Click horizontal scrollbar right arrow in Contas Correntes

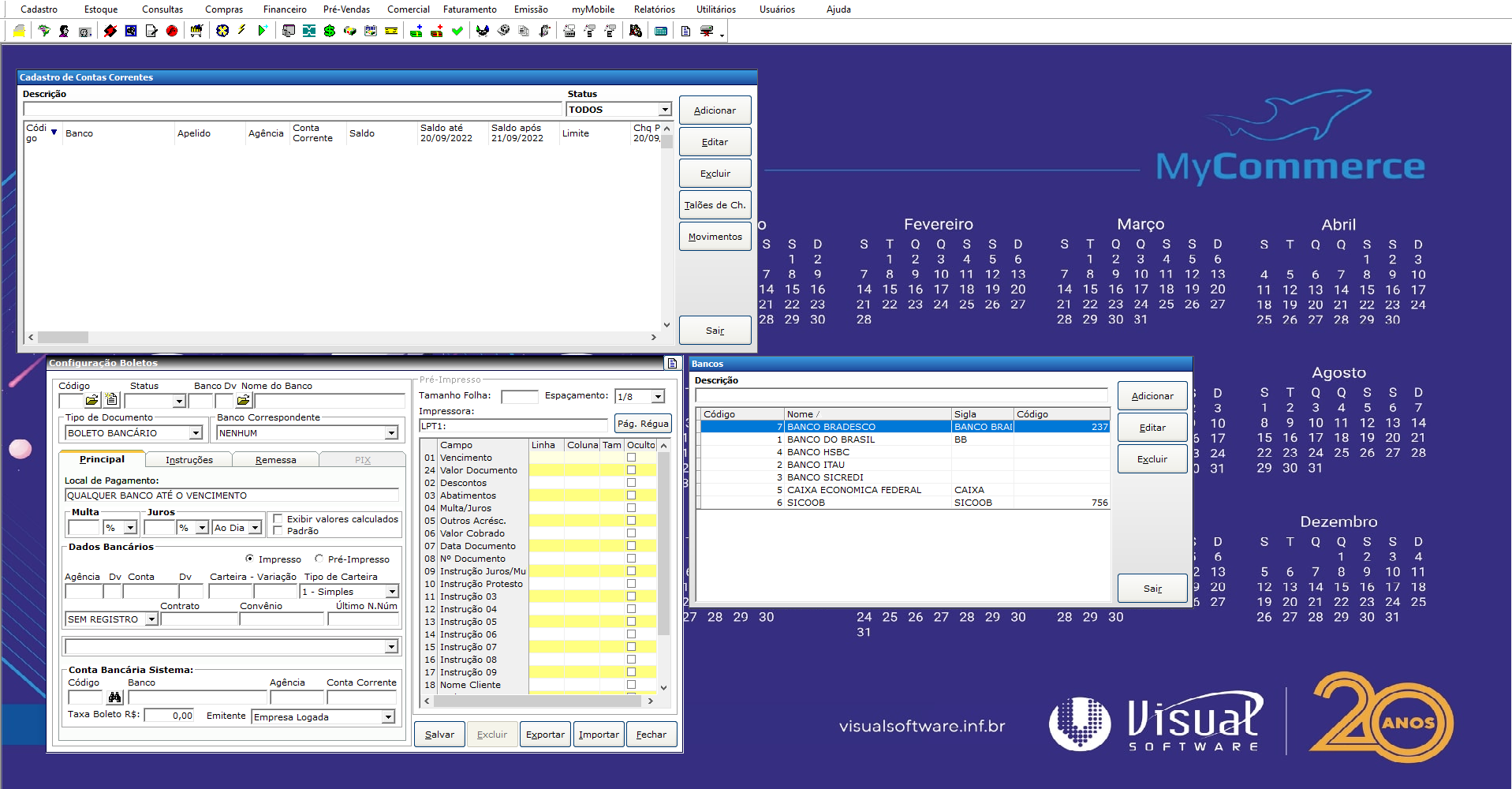pyautogui.click(x=653, y=337)
